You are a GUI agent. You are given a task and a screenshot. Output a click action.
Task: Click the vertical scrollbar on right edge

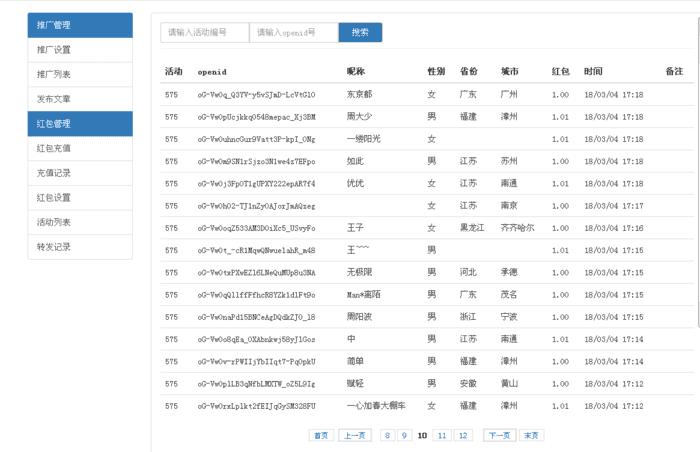[698, 172]
